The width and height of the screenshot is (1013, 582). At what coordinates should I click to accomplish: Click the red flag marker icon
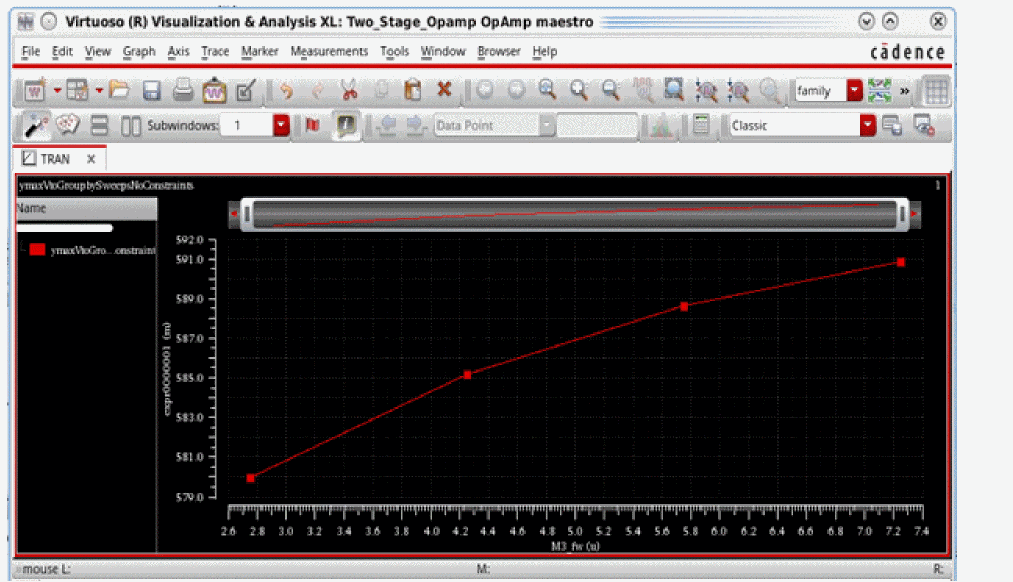click(x=313, y=125)
